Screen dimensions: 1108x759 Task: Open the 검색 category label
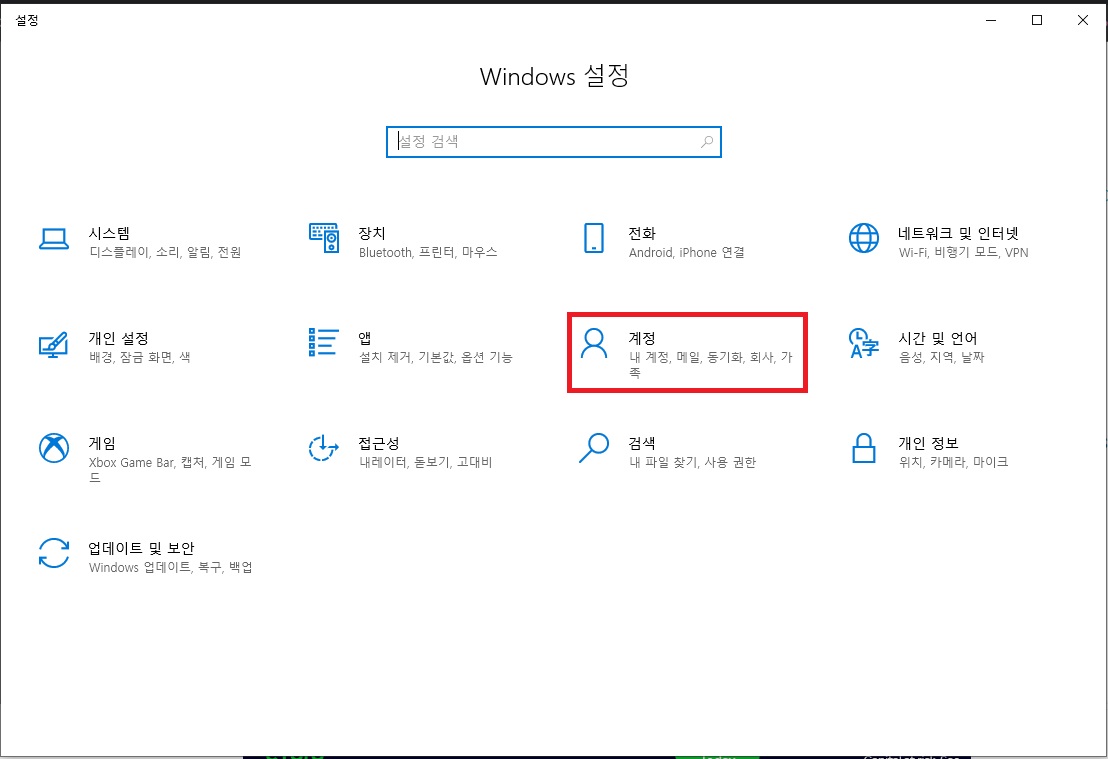[x=642, y=443]
